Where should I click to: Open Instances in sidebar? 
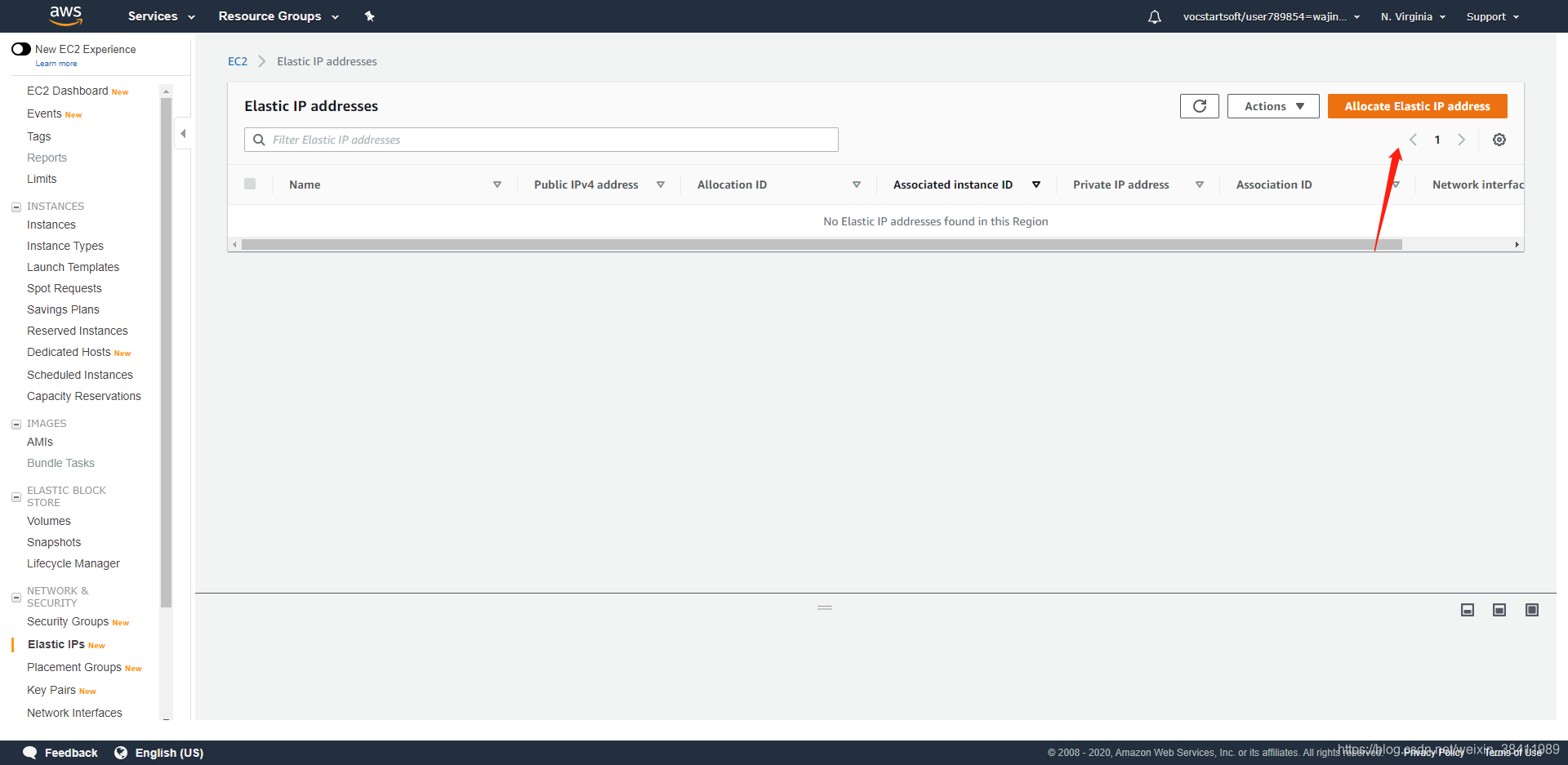point(51,225)
